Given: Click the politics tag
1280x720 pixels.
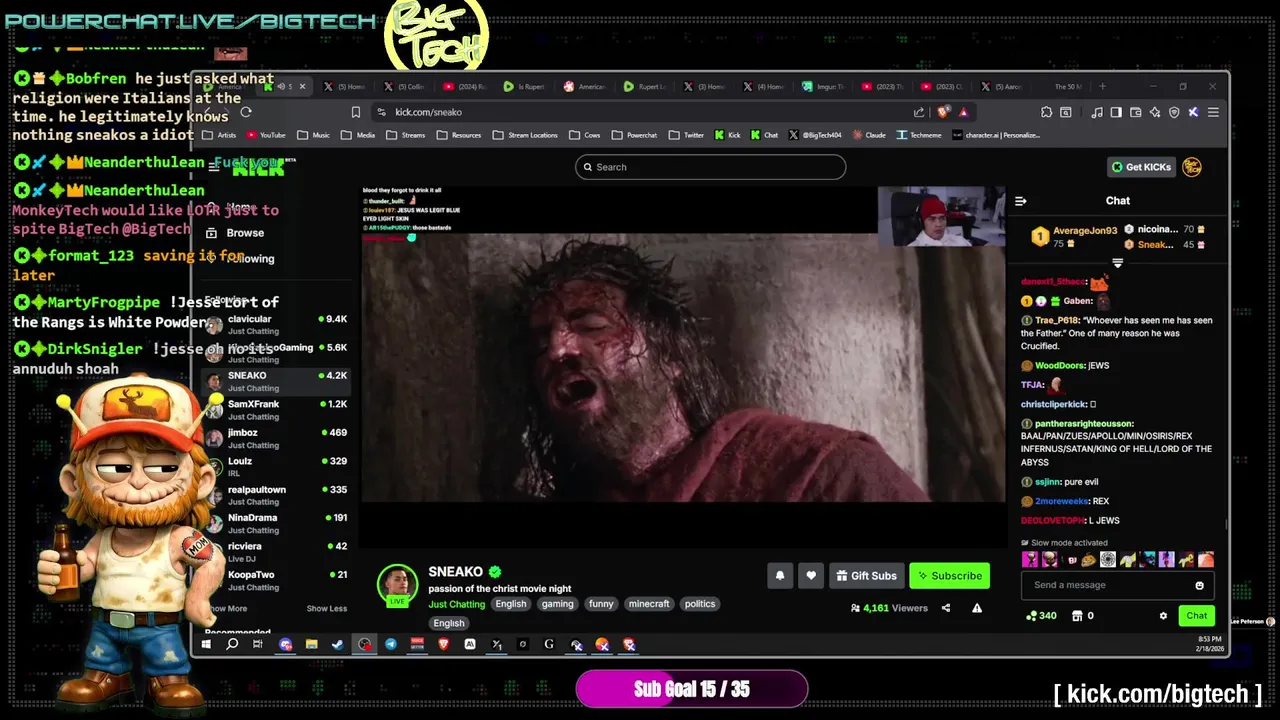Looking at the screenshot, I should click(x=700, y=604).
